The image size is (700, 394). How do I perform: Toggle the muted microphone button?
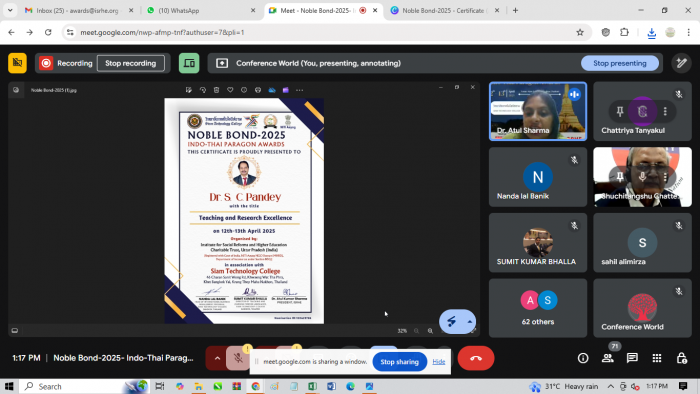coord(238,358)
